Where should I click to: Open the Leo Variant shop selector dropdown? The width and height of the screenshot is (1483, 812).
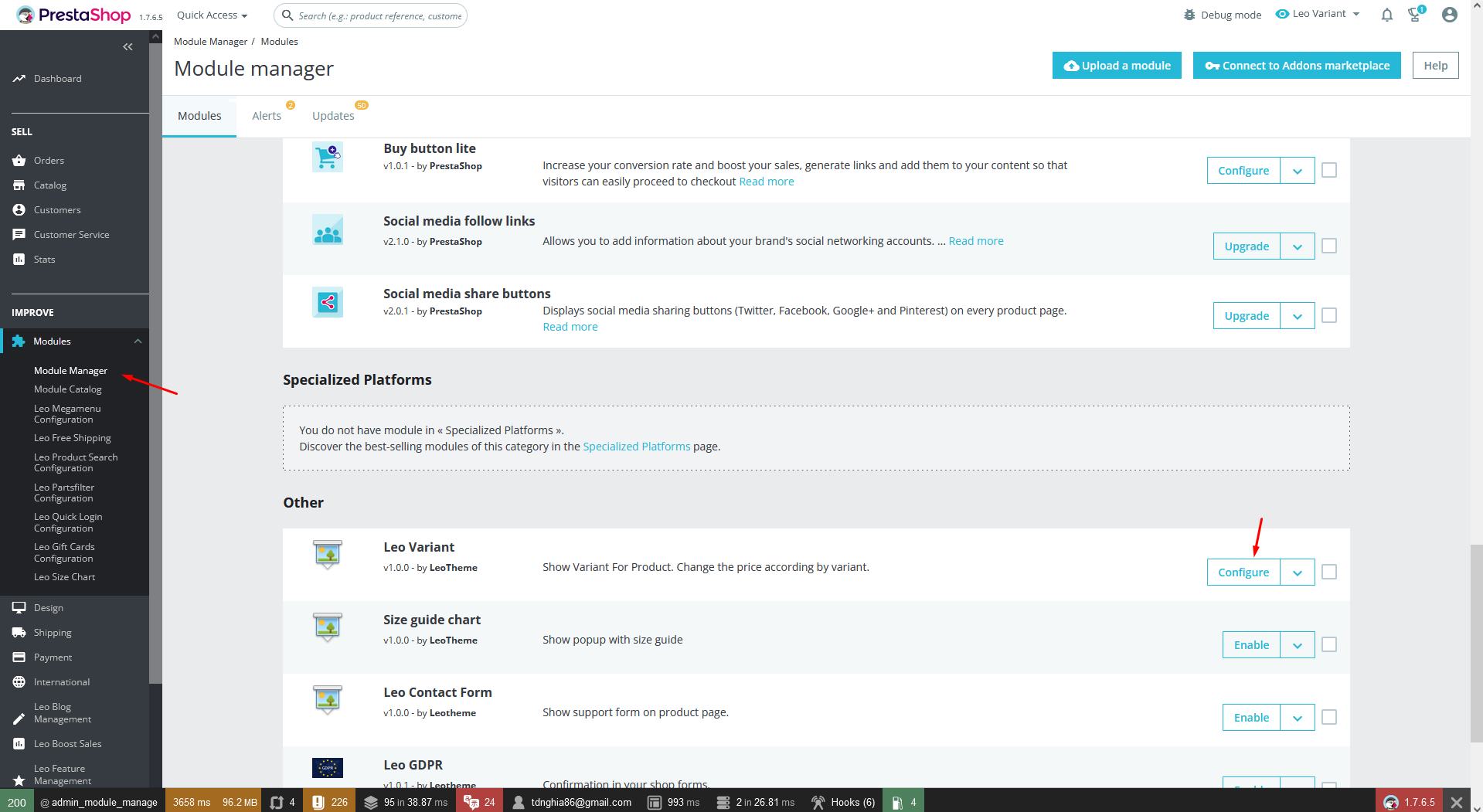pos(1318,14)
